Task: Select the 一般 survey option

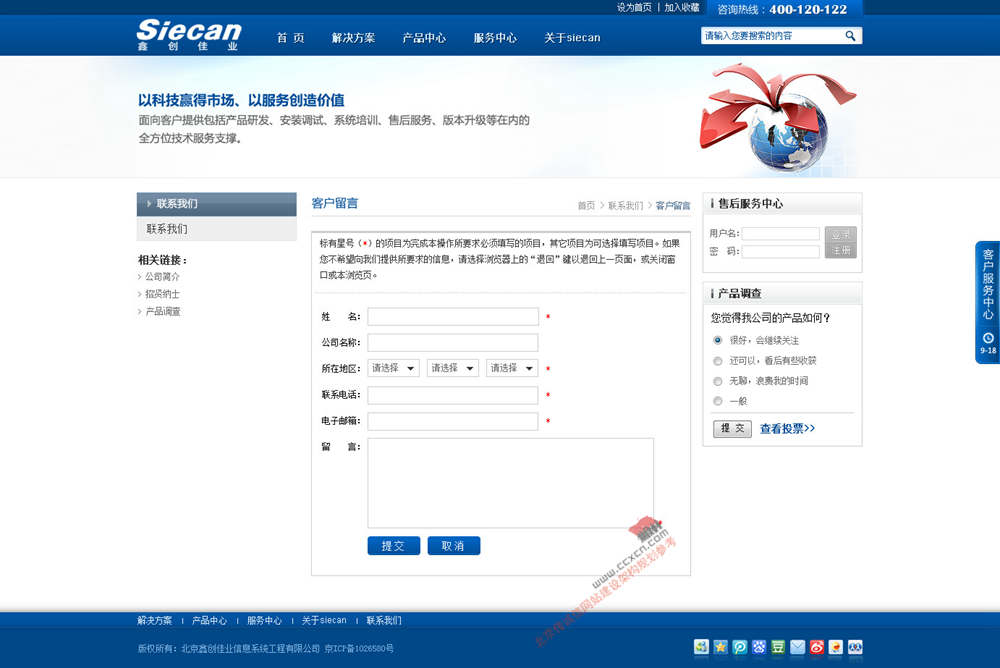Action: [717, 401]
